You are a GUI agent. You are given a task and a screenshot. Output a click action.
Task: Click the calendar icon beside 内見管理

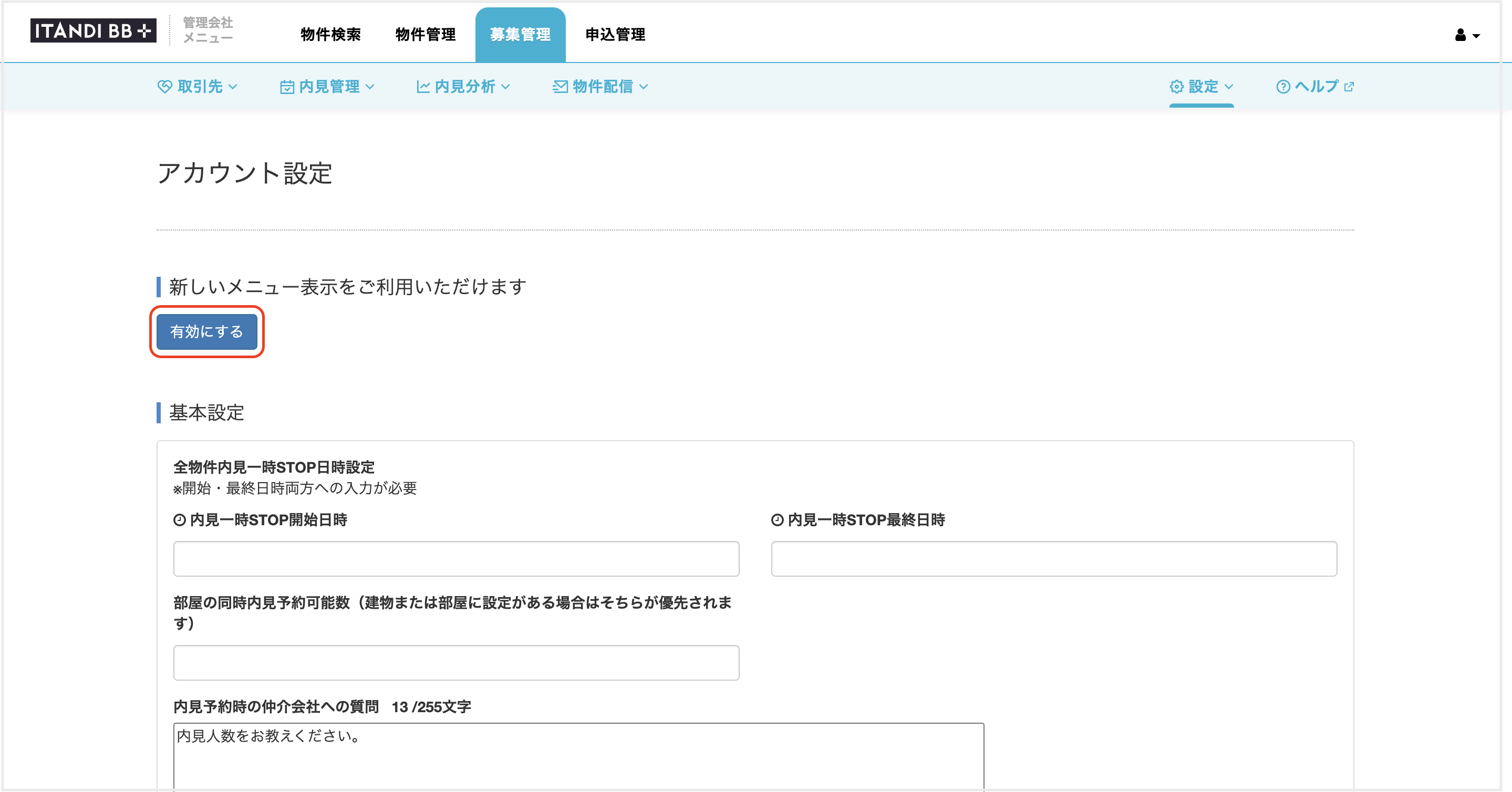point(287,87)
